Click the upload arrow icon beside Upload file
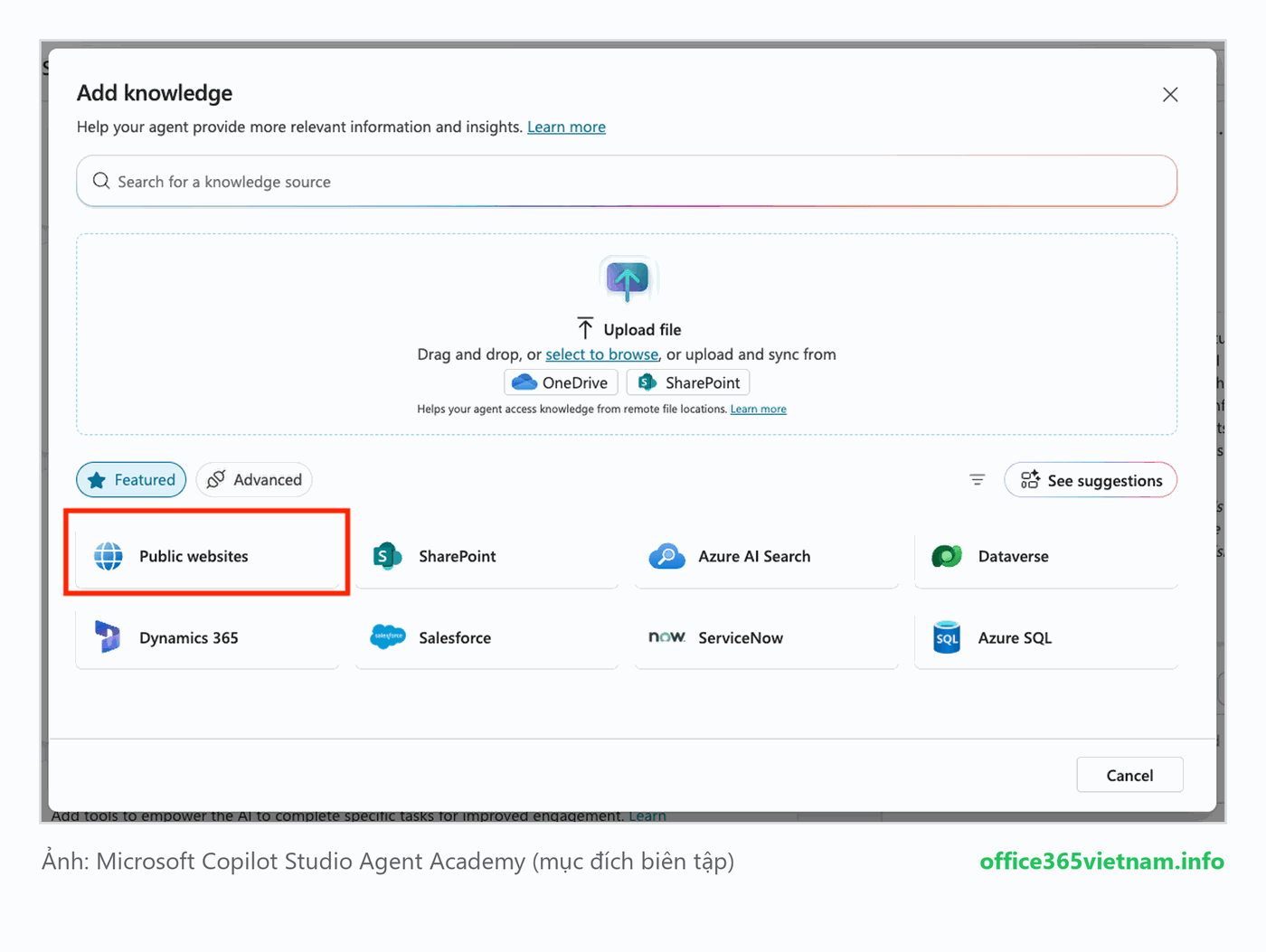The height and width of the screenshot is (952, 1266). [x=585, y=328]
